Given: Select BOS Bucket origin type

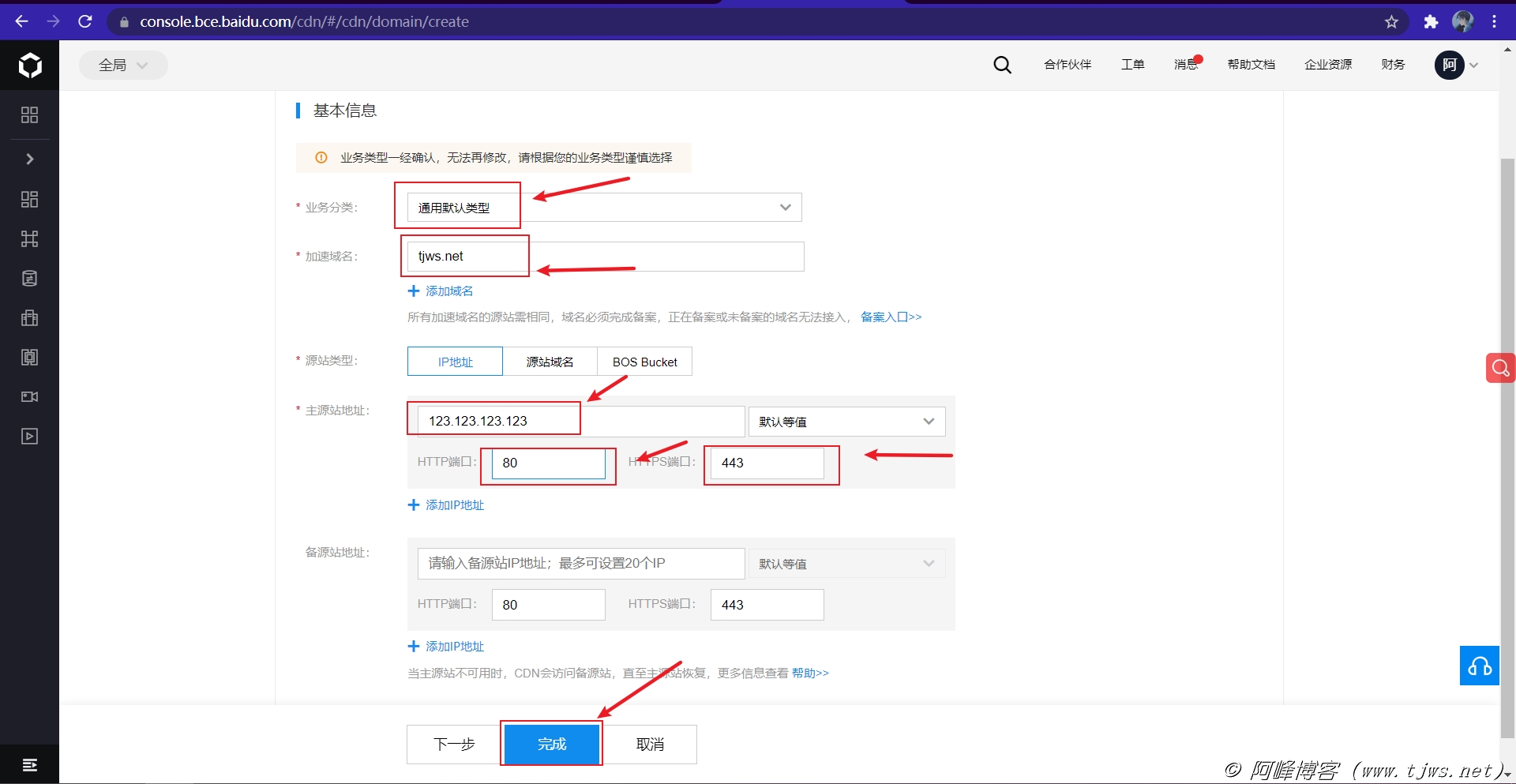Looking at the screenshot, I should pyautogui.click(x=644, y=362).
